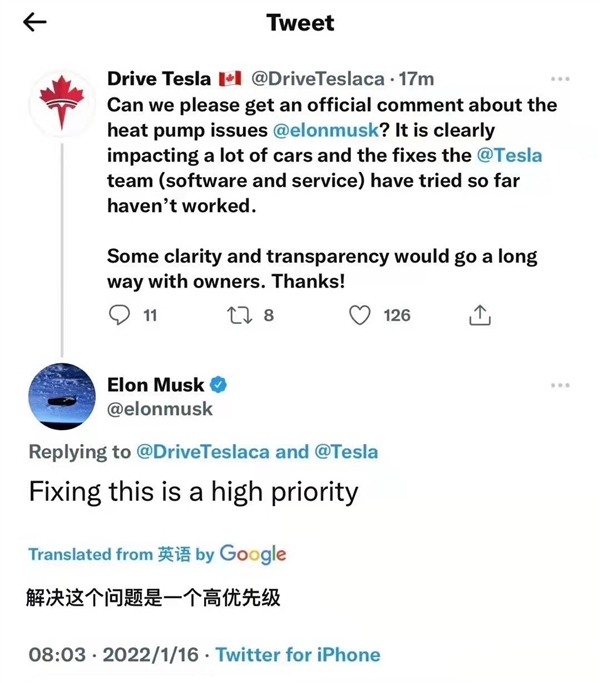
Task: Tap the Translated from by Google label
Action: coord(157,554)
